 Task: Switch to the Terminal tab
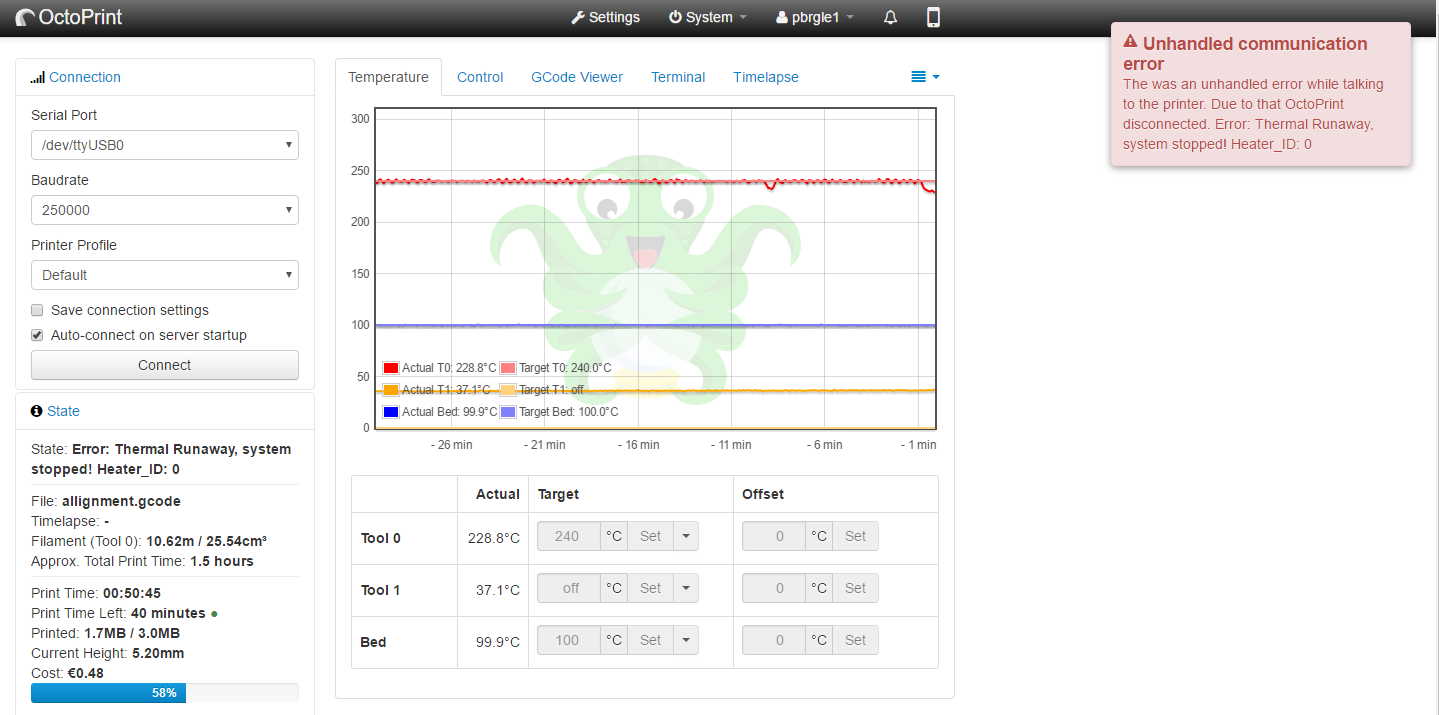point(678,77)
